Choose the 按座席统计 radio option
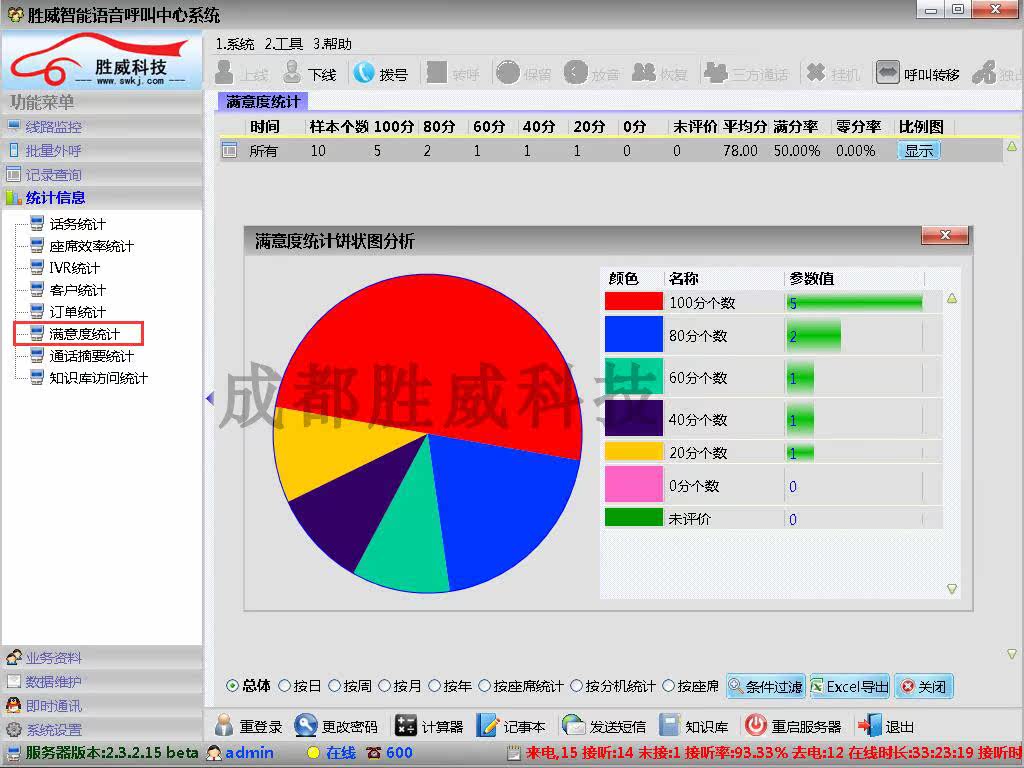 click(485, 686)
